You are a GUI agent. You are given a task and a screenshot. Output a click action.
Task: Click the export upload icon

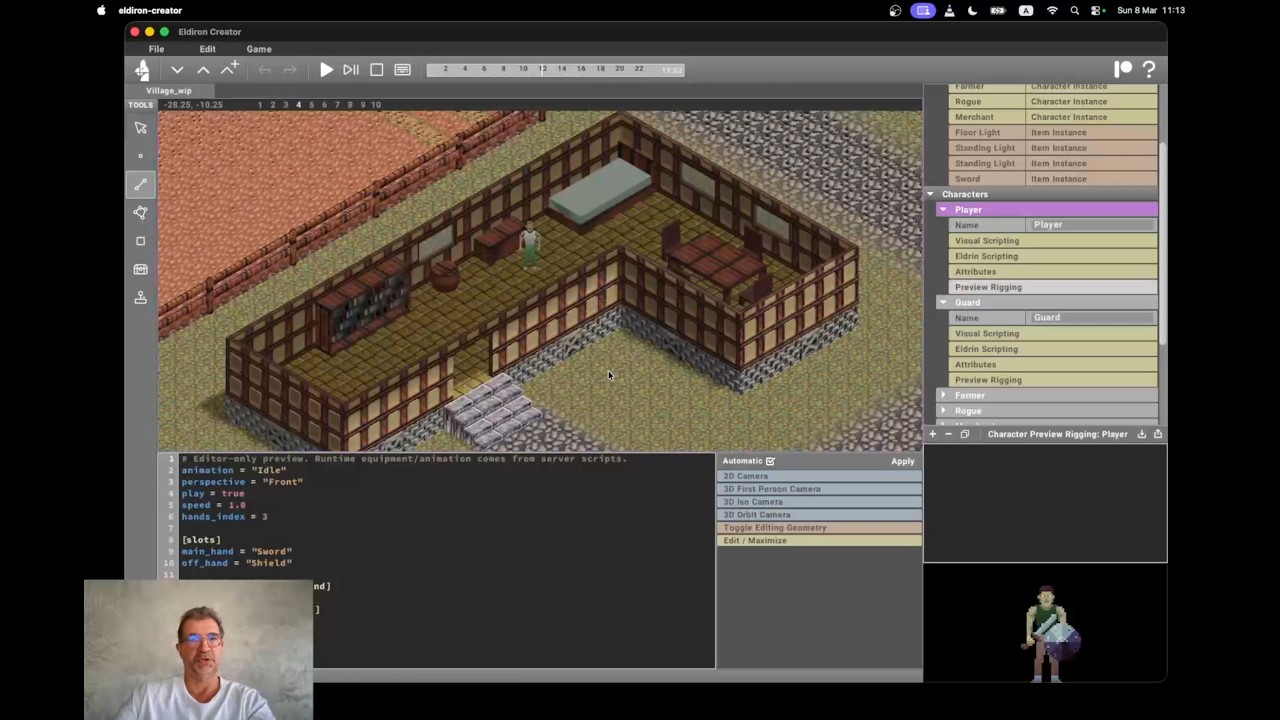point(1158,434)
